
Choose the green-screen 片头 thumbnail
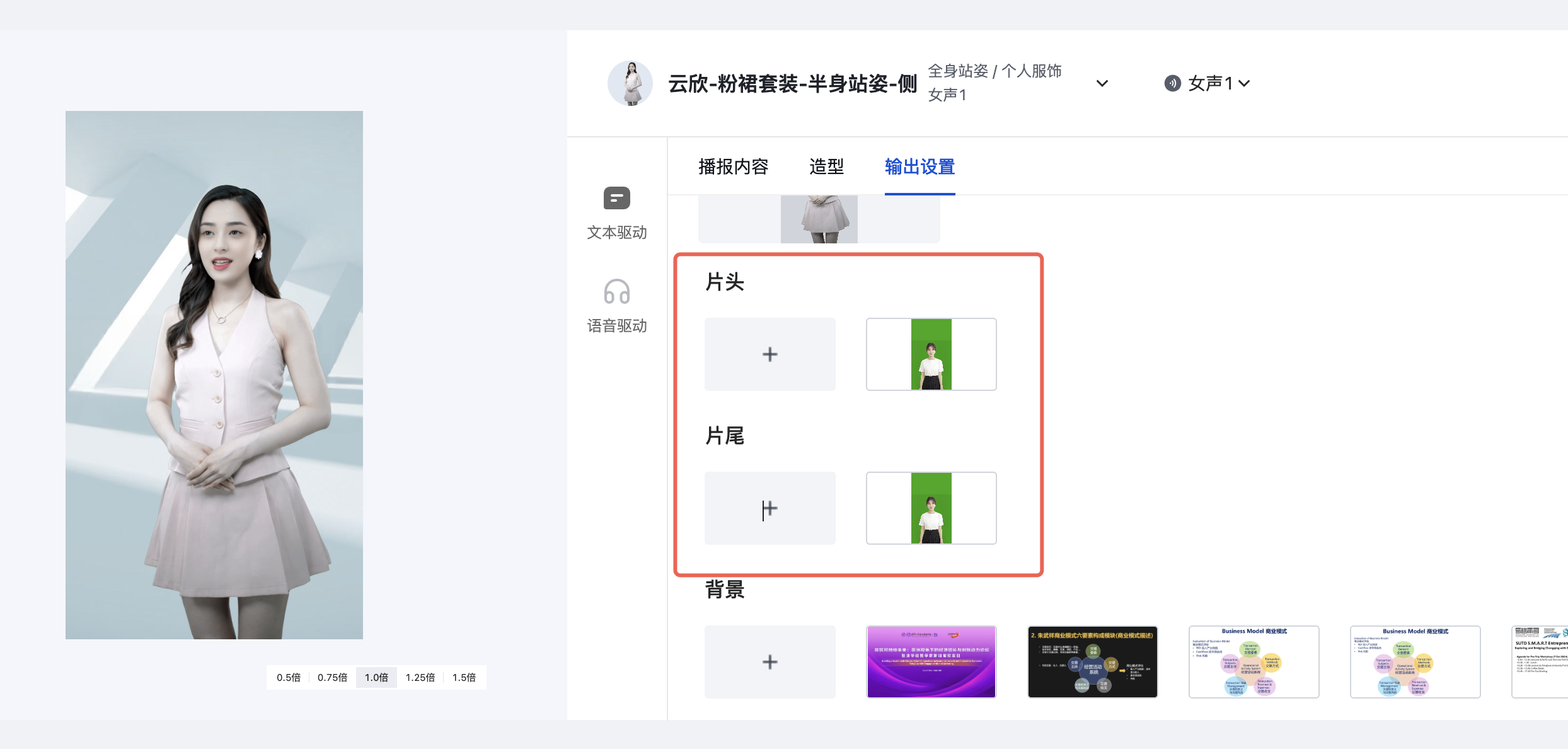click(x=931, y=354)
